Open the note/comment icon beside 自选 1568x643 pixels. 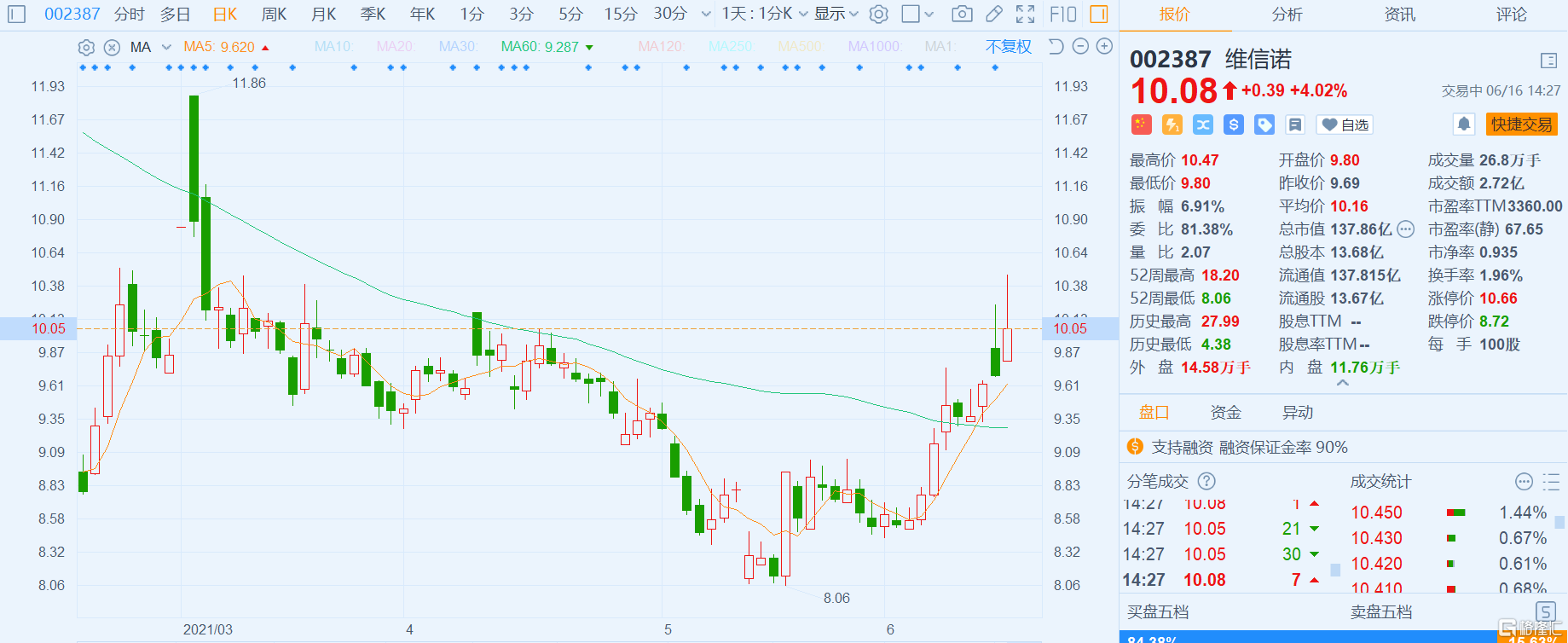[x=1295, y=125]
